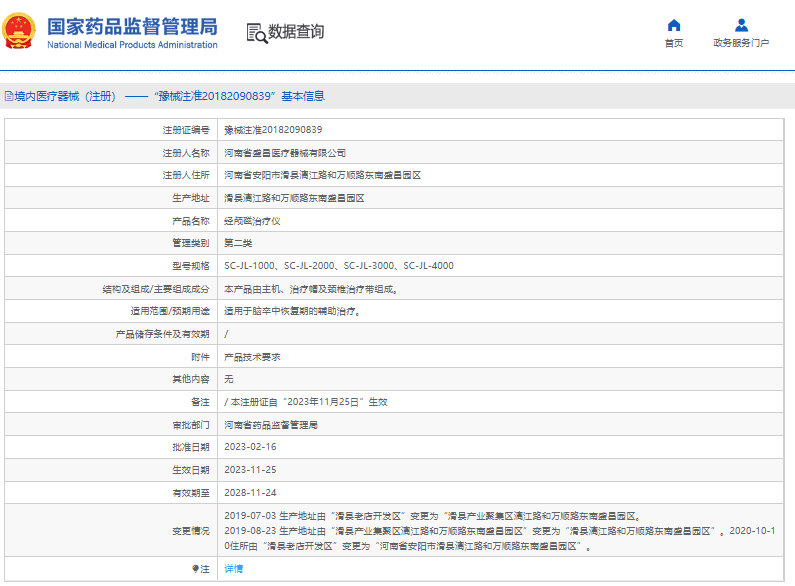Viewport: 795px width, 586px height.
Task: Click the 生产地址 value cell
Action: point(294,198)
